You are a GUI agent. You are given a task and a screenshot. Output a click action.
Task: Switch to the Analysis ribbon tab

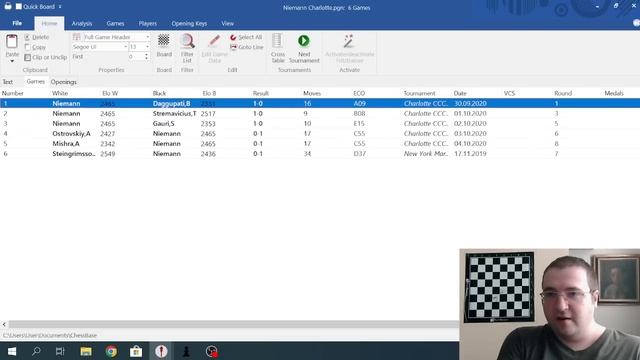(82, 24)
